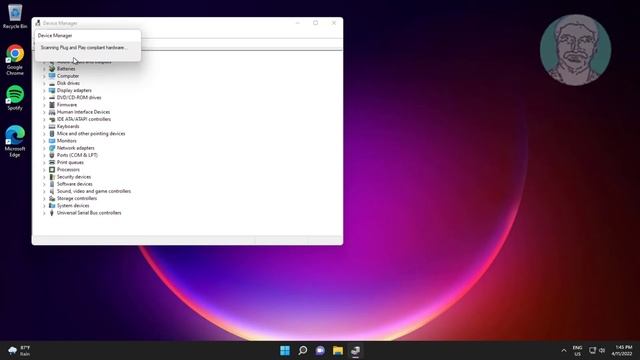The height and width of the screenshot is (360, 640).
Task: Click the Security devices category icon
Action: point(52,177)
